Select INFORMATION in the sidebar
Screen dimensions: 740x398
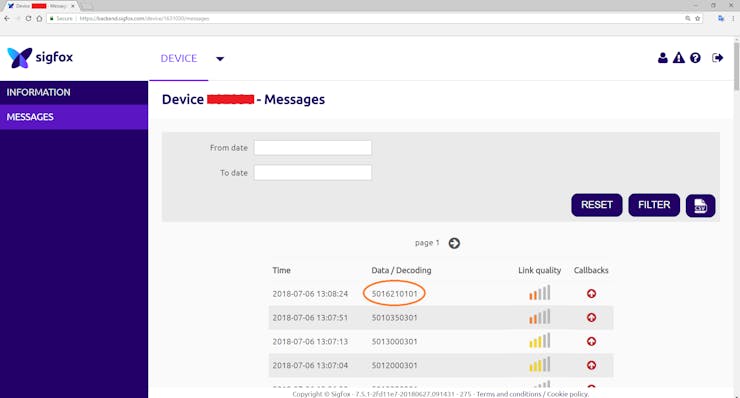pyautogui.click(x=74, y=93)
